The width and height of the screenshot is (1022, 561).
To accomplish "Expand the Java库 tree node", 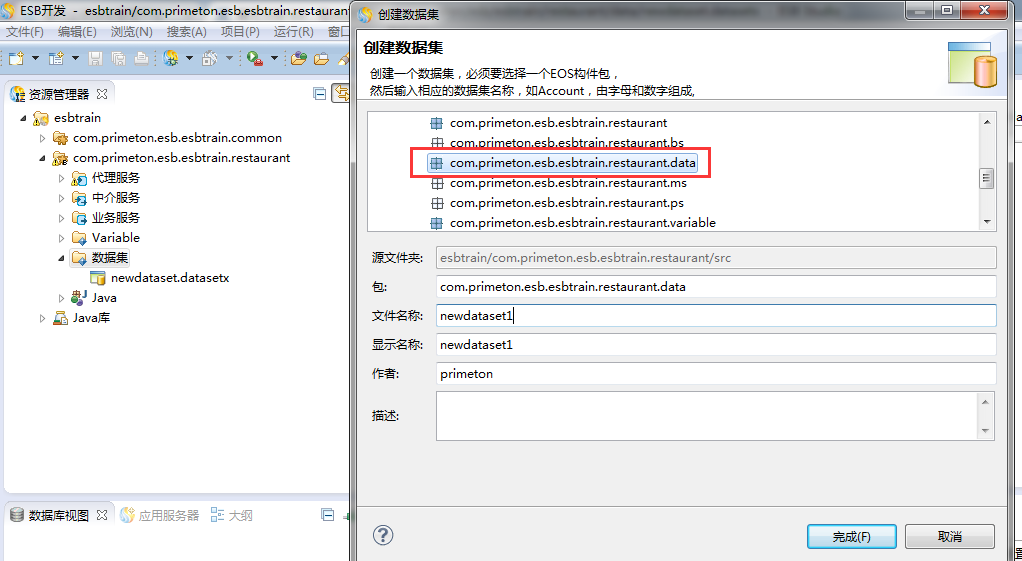I will click(x=42, y=318).
